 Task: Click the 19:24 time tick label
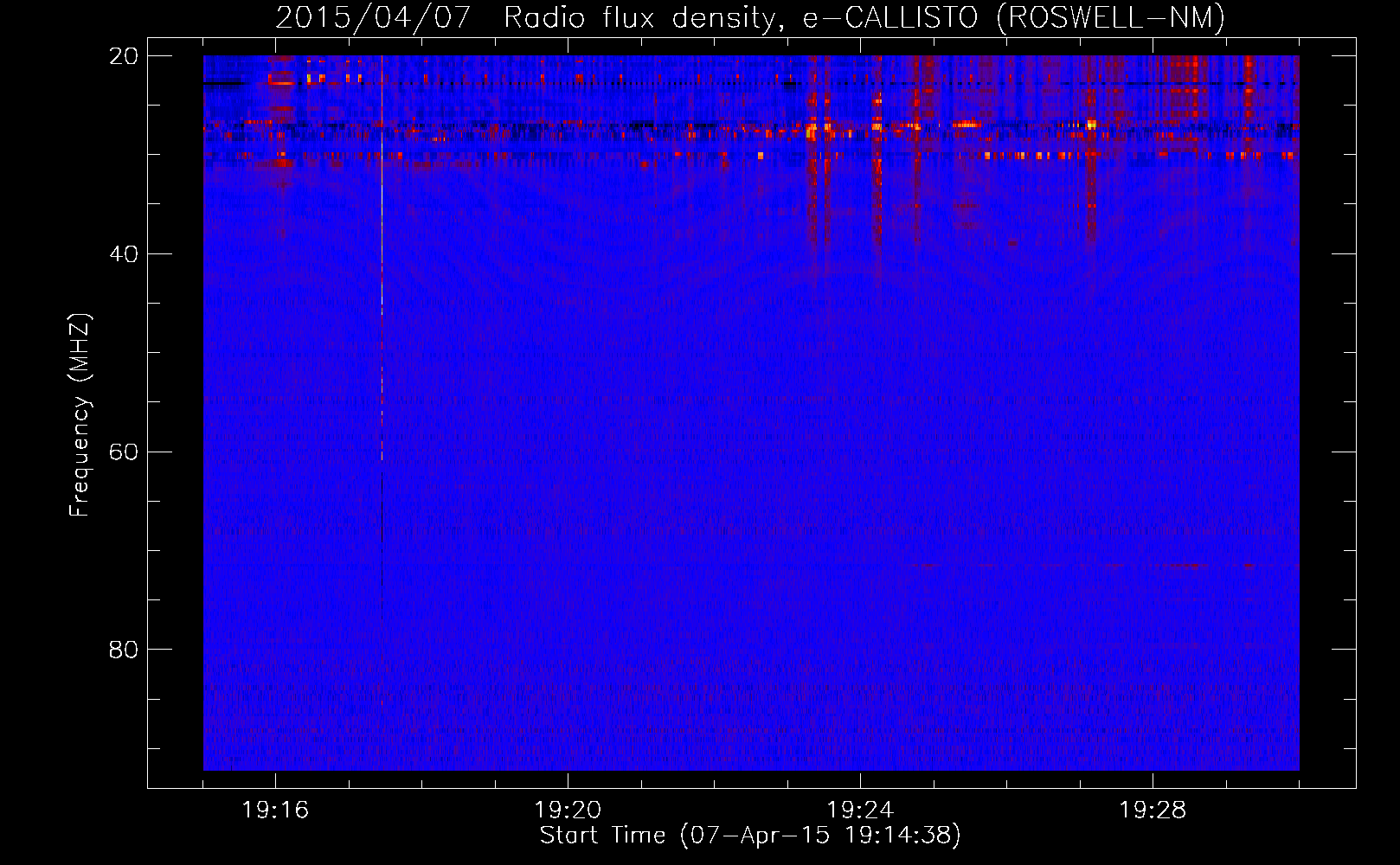(x=860, y=810)
